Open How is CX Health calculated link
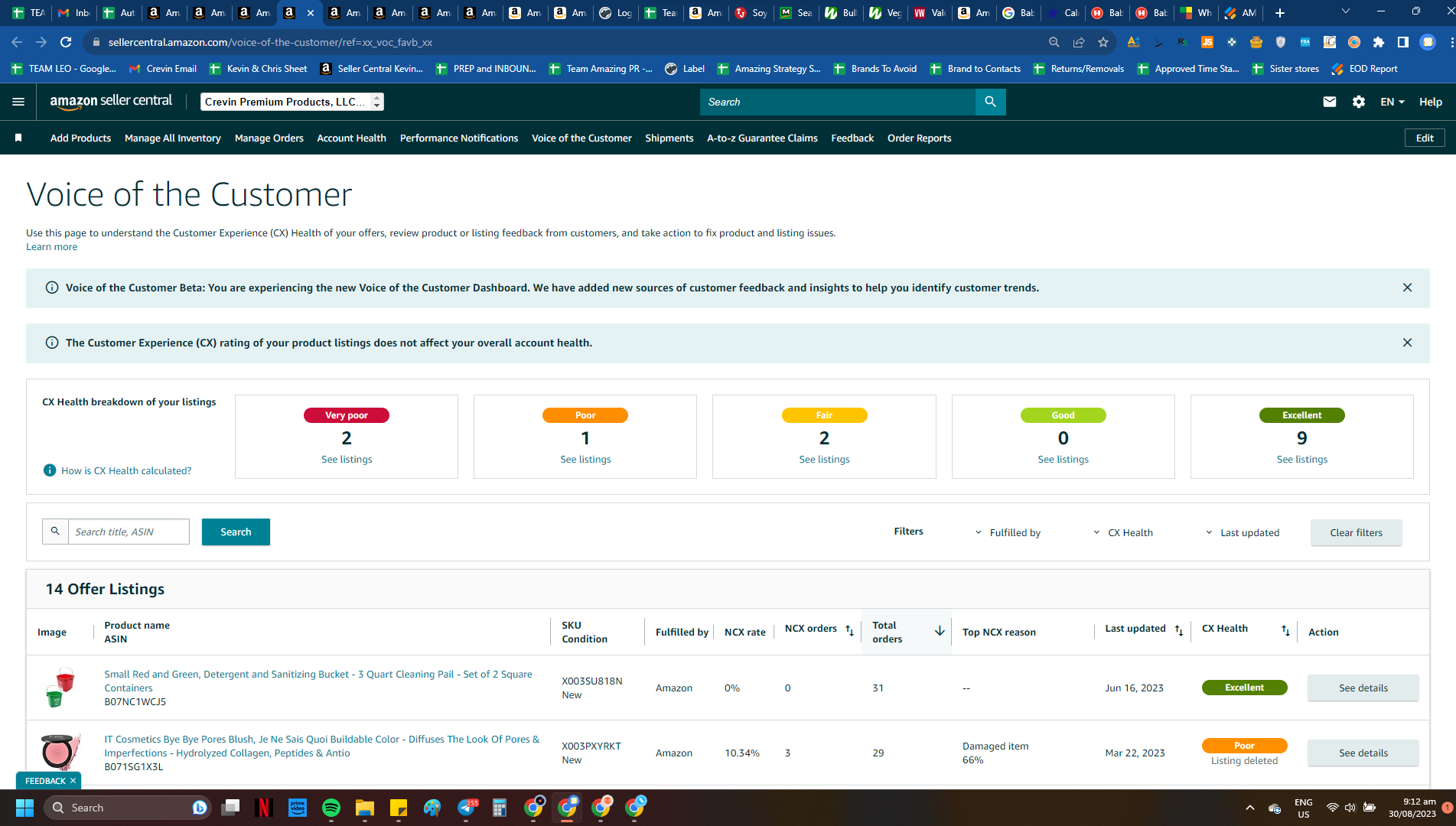The width and height of the screenshot is (1456, 826). pos(126,470)
